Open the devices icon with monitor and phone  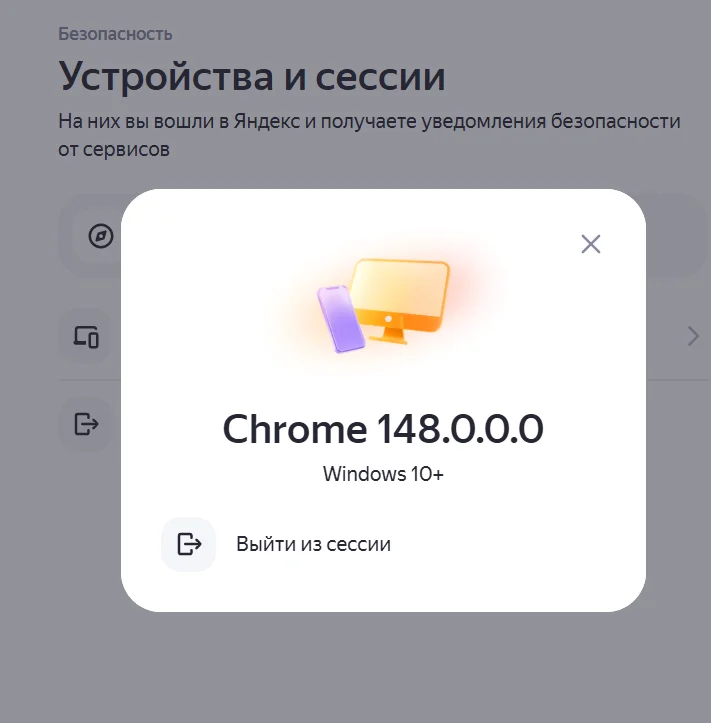tap(86, 337)
